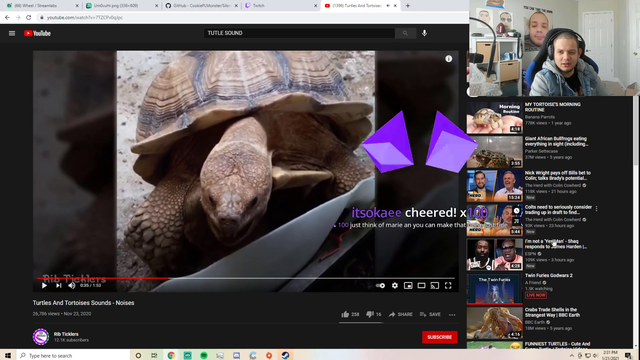Click Windows taskbar search box
The image size is (640, 360).
(73, 356)
